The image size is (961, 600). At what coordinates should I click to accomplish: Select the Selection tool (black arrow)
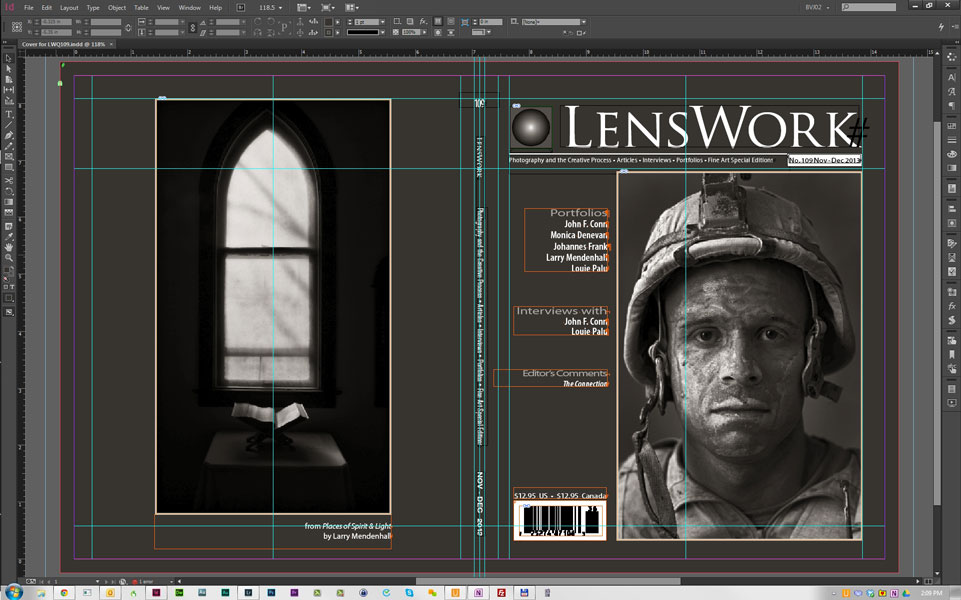tap(9, 58)
